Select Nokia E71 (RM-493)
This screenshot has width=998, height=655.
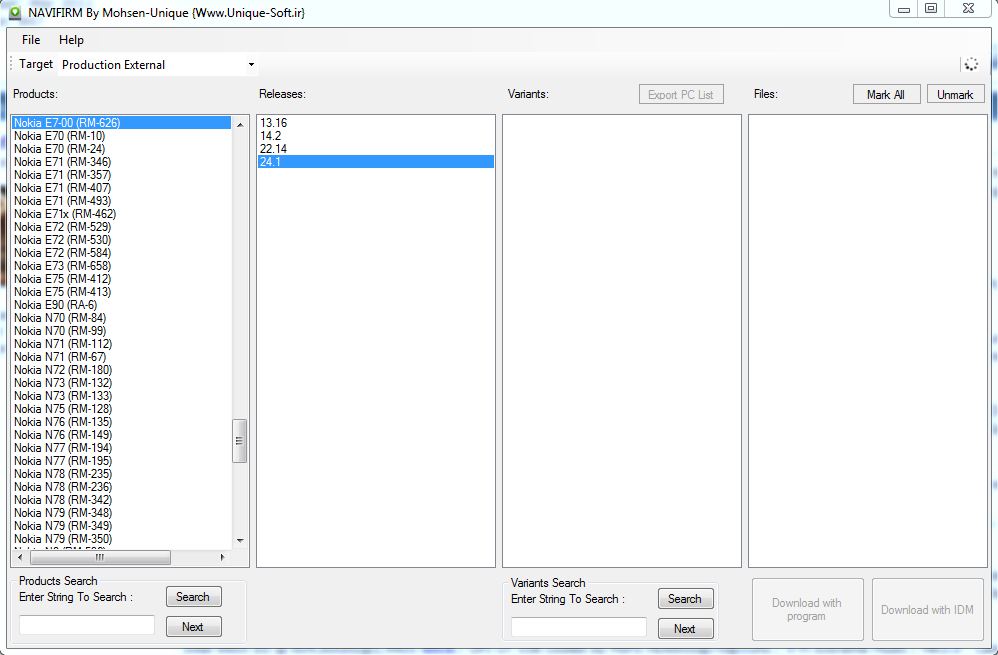pyautogui.click(x=122, y=201)
